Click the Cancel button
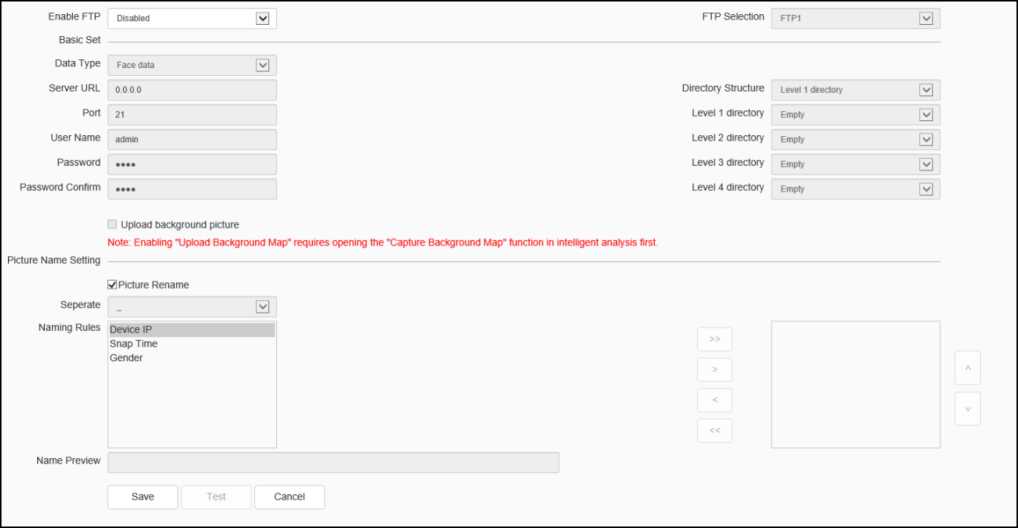Screen dimensions: 1018x528 [x=289, y=497]
